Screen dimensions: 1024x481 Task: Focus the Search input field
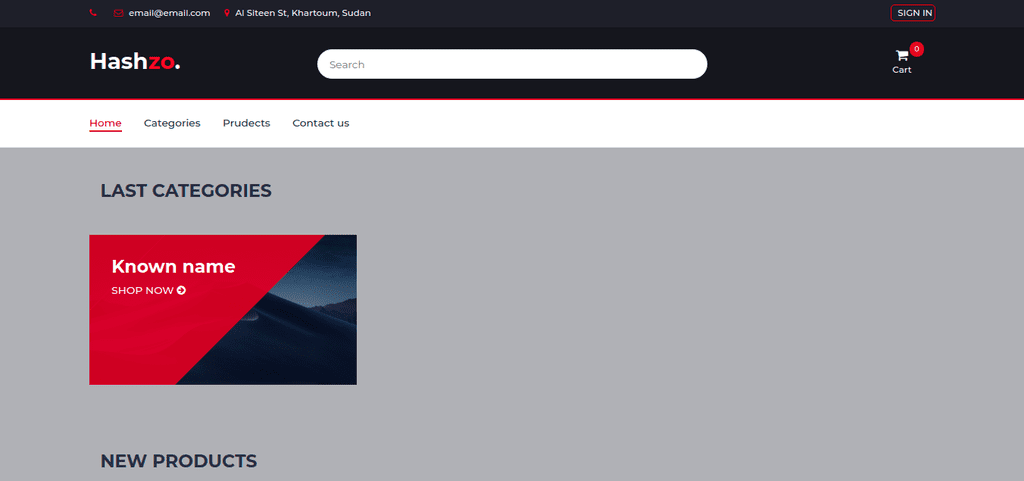pos(512,64)
